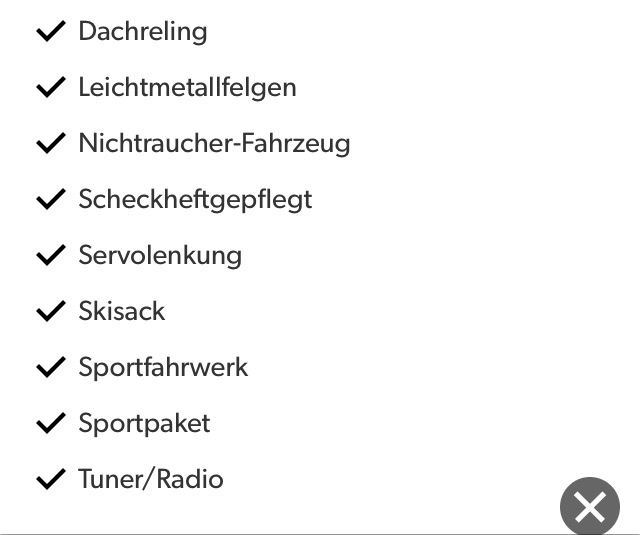Select the Nichtraucher-Fahrzeug label
This screenshot has height=535, width=640.
click(214, 144)
